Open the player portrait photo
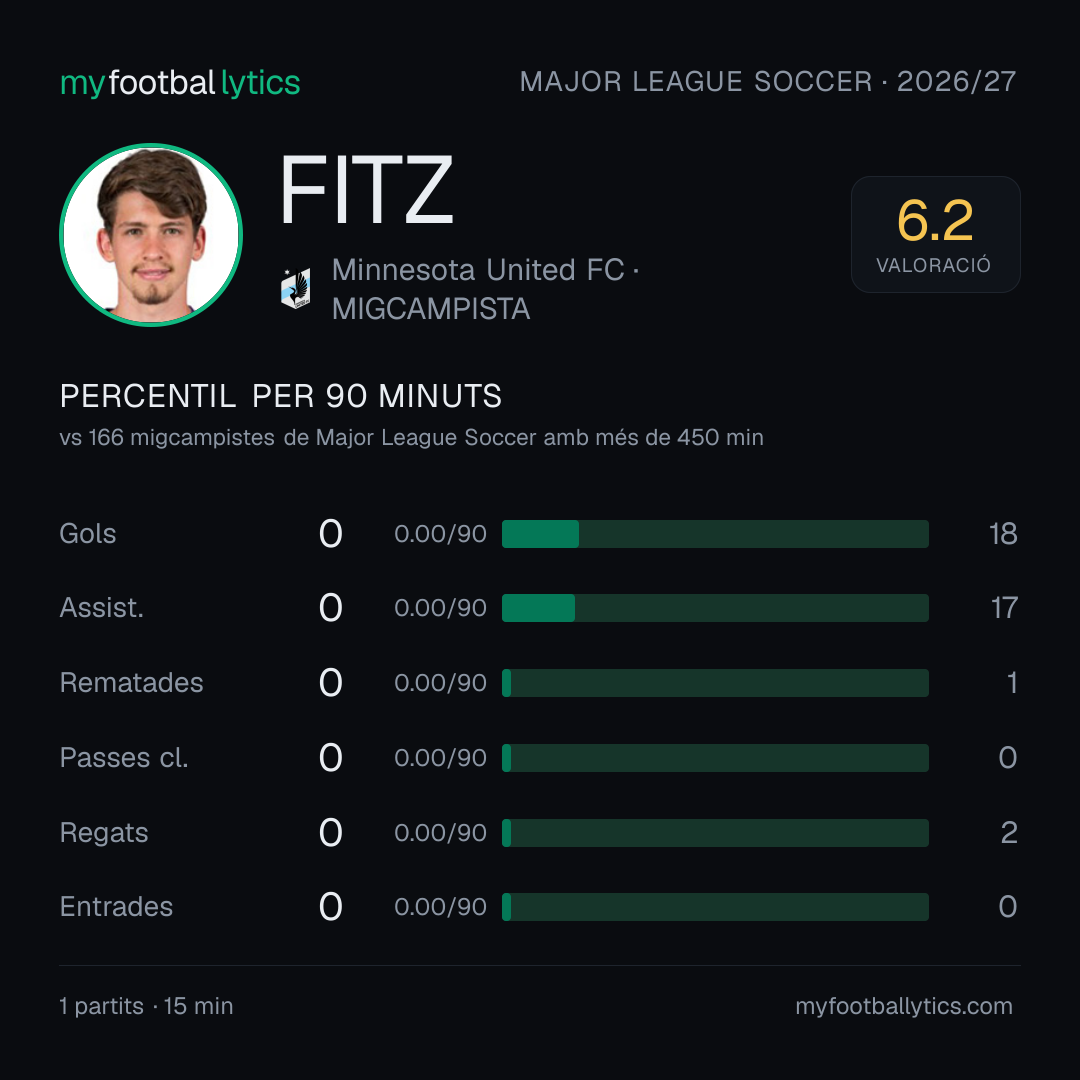Viewport: 1080px width, 1080px height. coord(151,234)
